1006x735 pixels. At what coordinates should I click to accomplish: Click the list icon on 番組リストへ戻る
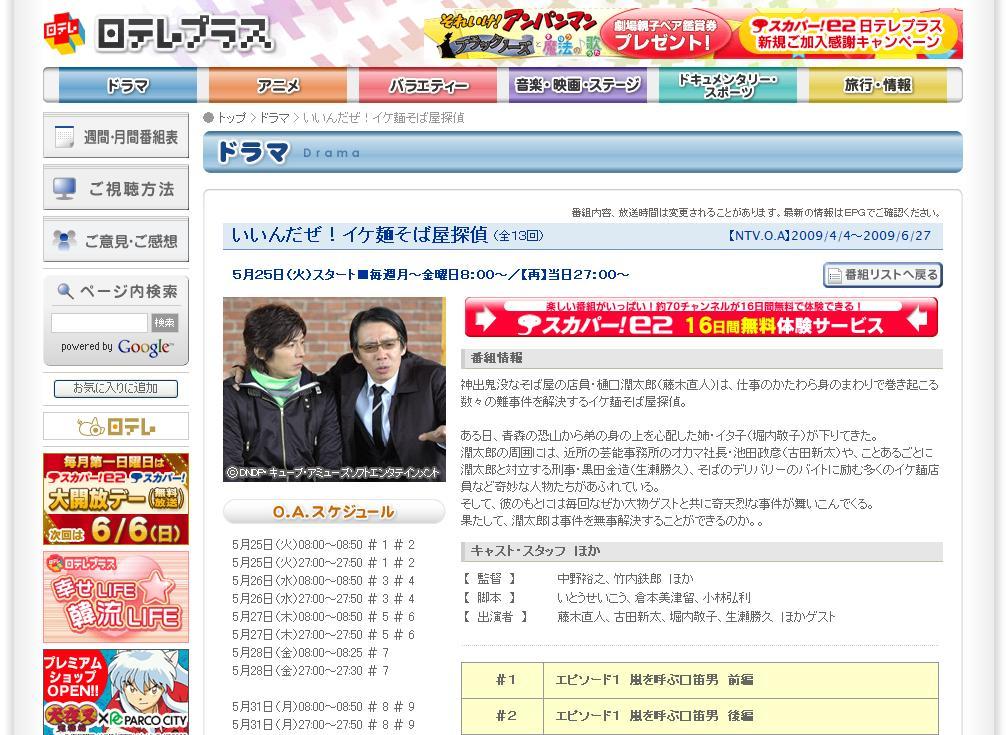tap(834, 276)
